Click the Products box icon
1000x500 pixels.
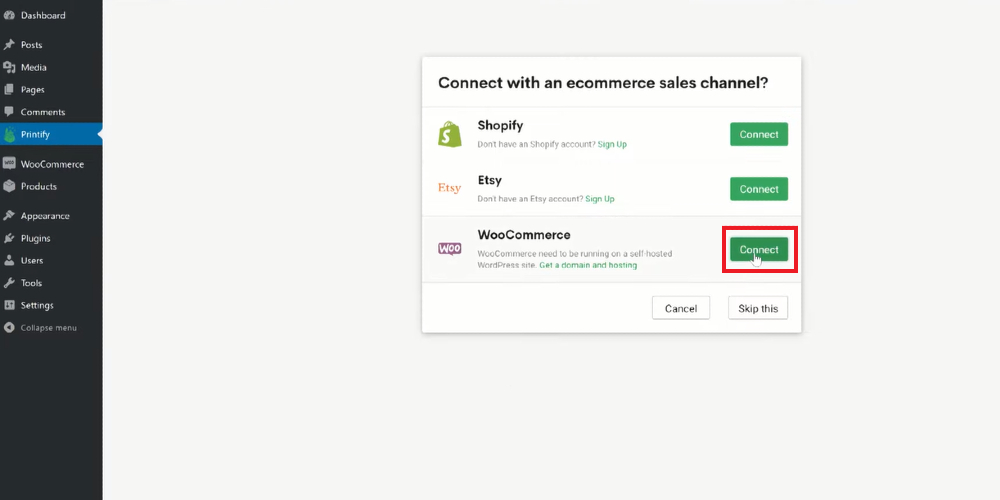[x=9, y=186]
